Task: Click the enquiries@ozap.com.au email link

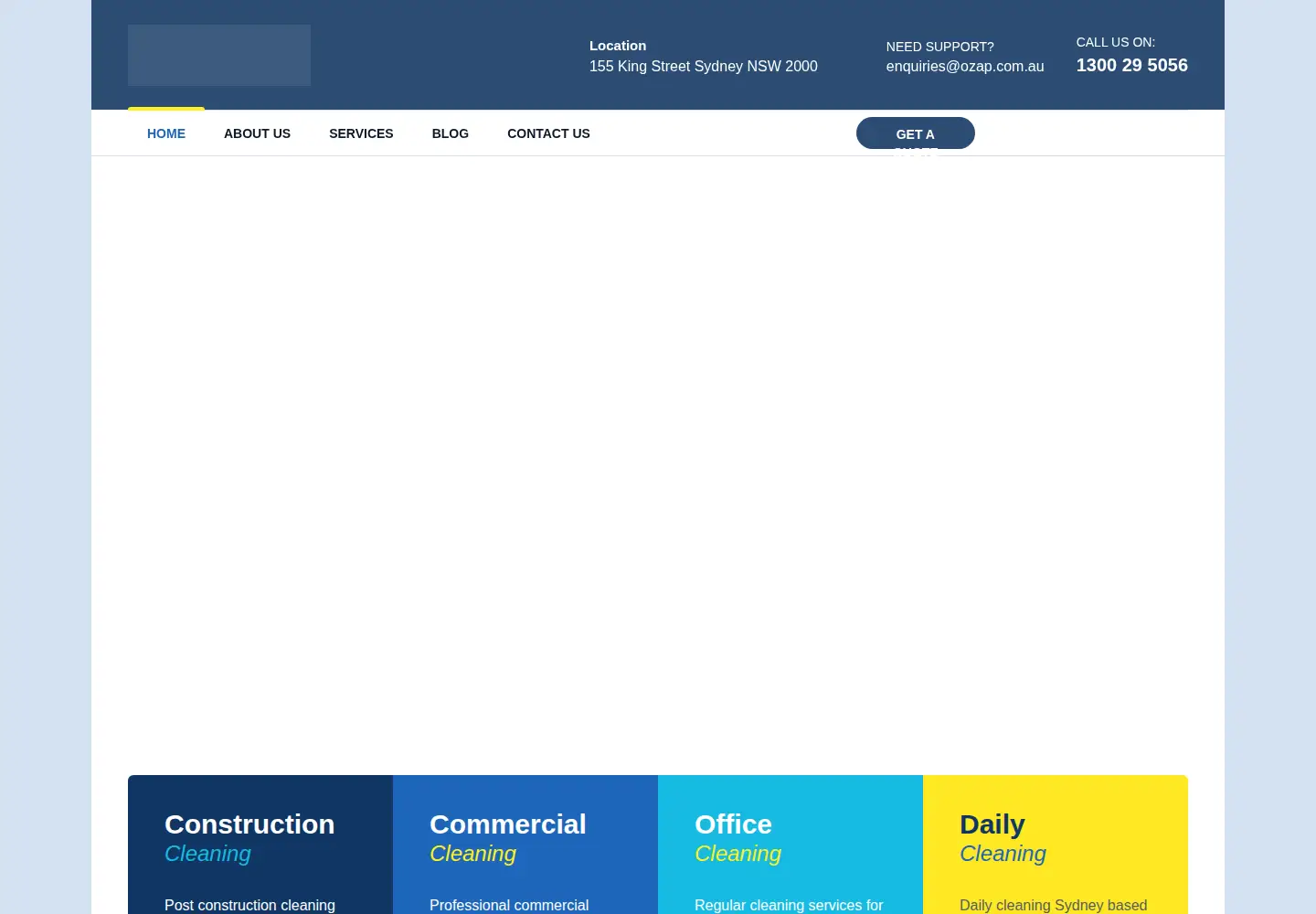Action: (x=965, y=67)
